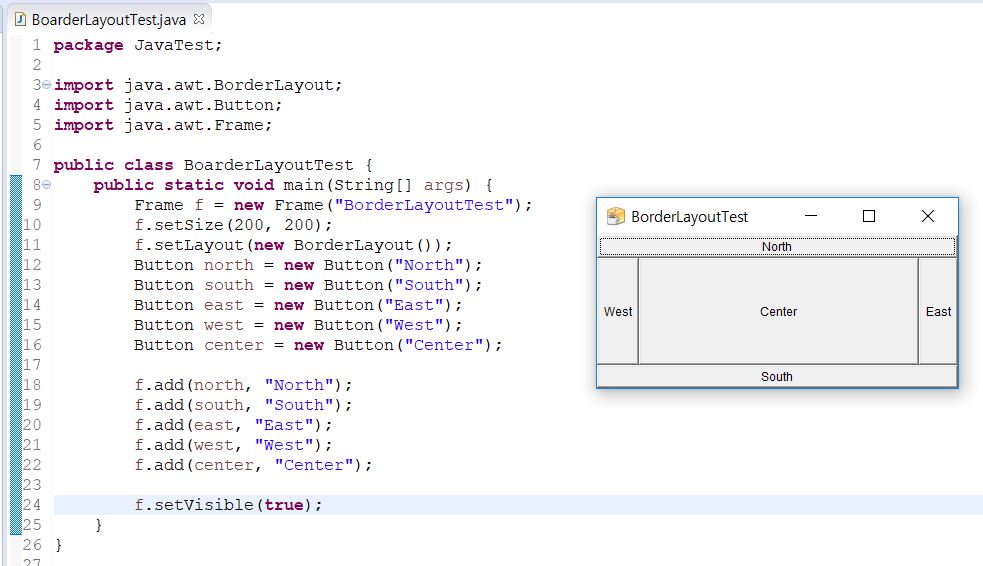Click the South button in BorderLayoutTest window

pos(777,376)
